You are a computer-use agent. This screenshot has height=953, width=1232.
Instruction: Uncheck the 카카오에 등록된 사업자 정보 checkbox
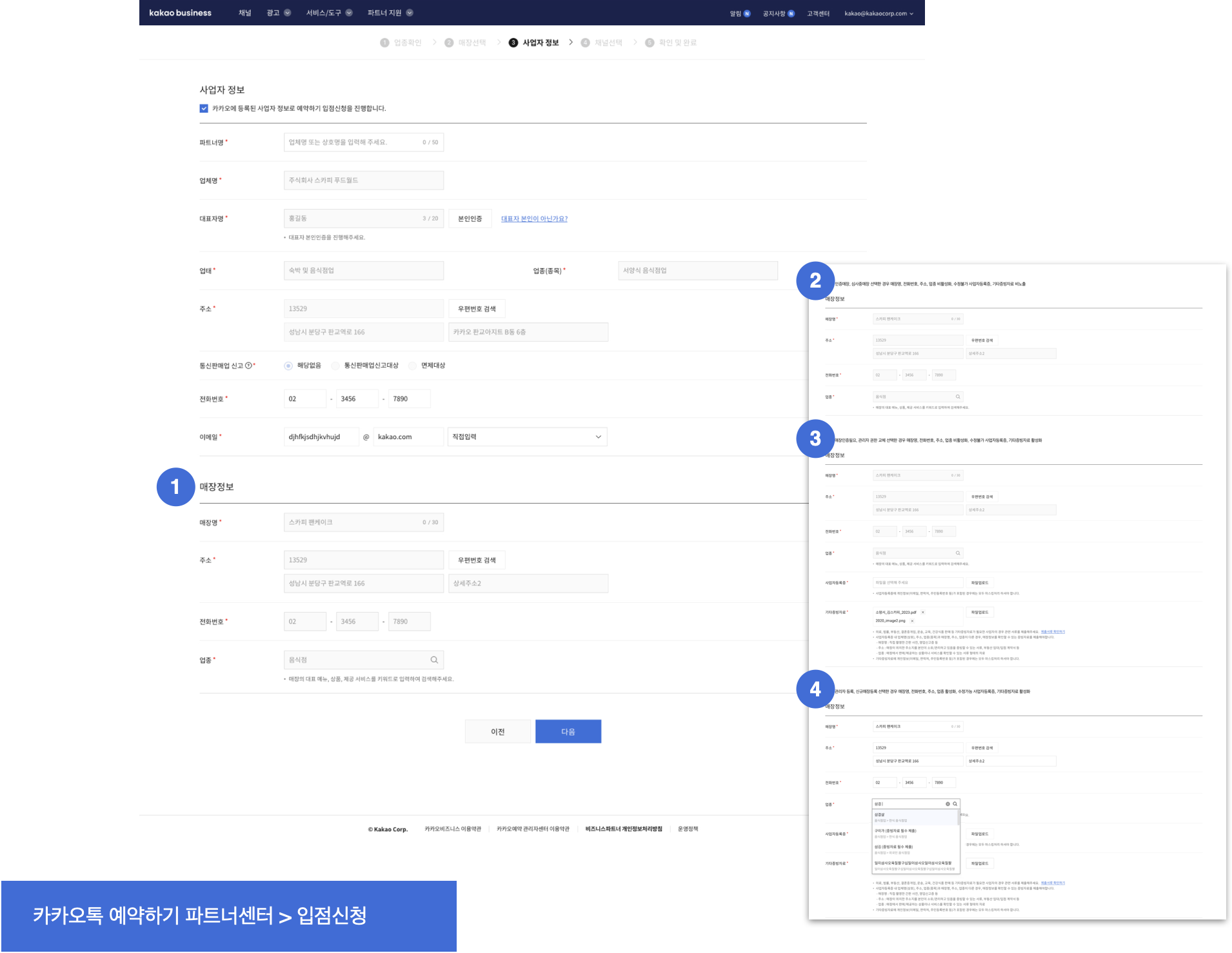pos(204,108)
